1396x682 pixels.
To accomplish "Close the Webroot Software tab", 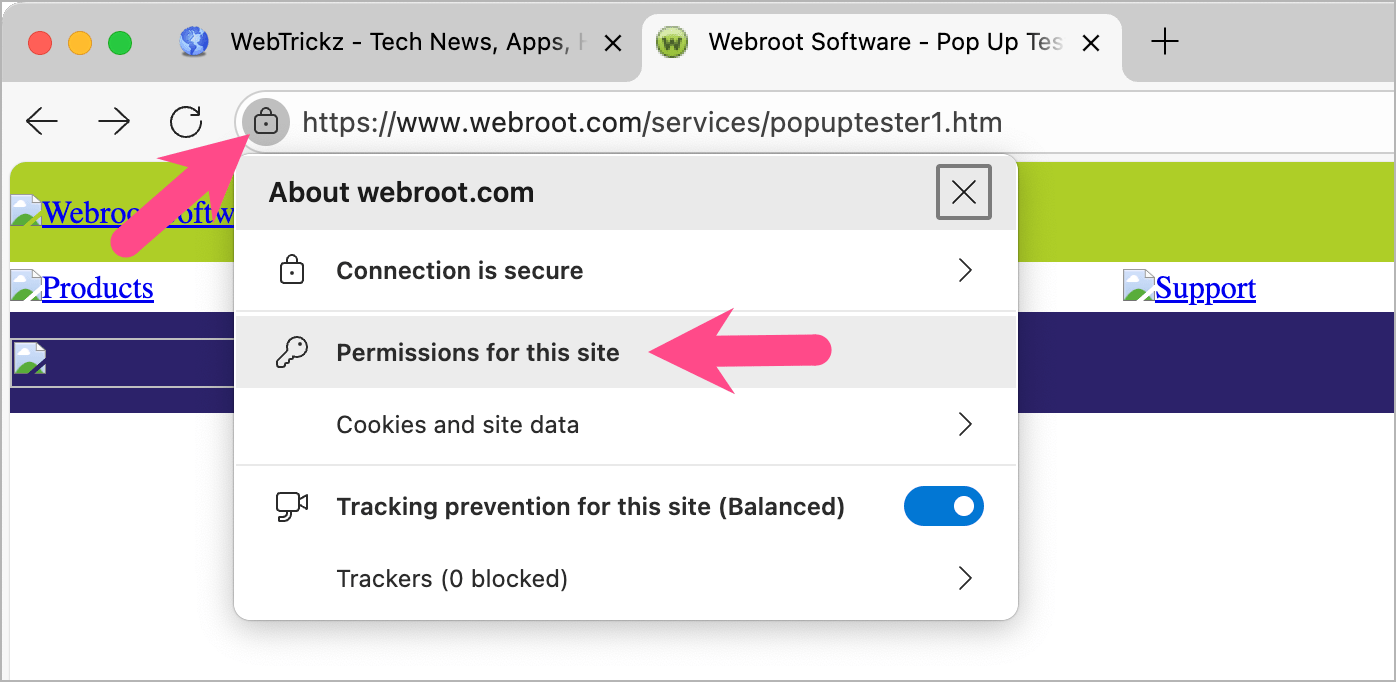I will pos(1092,43).
